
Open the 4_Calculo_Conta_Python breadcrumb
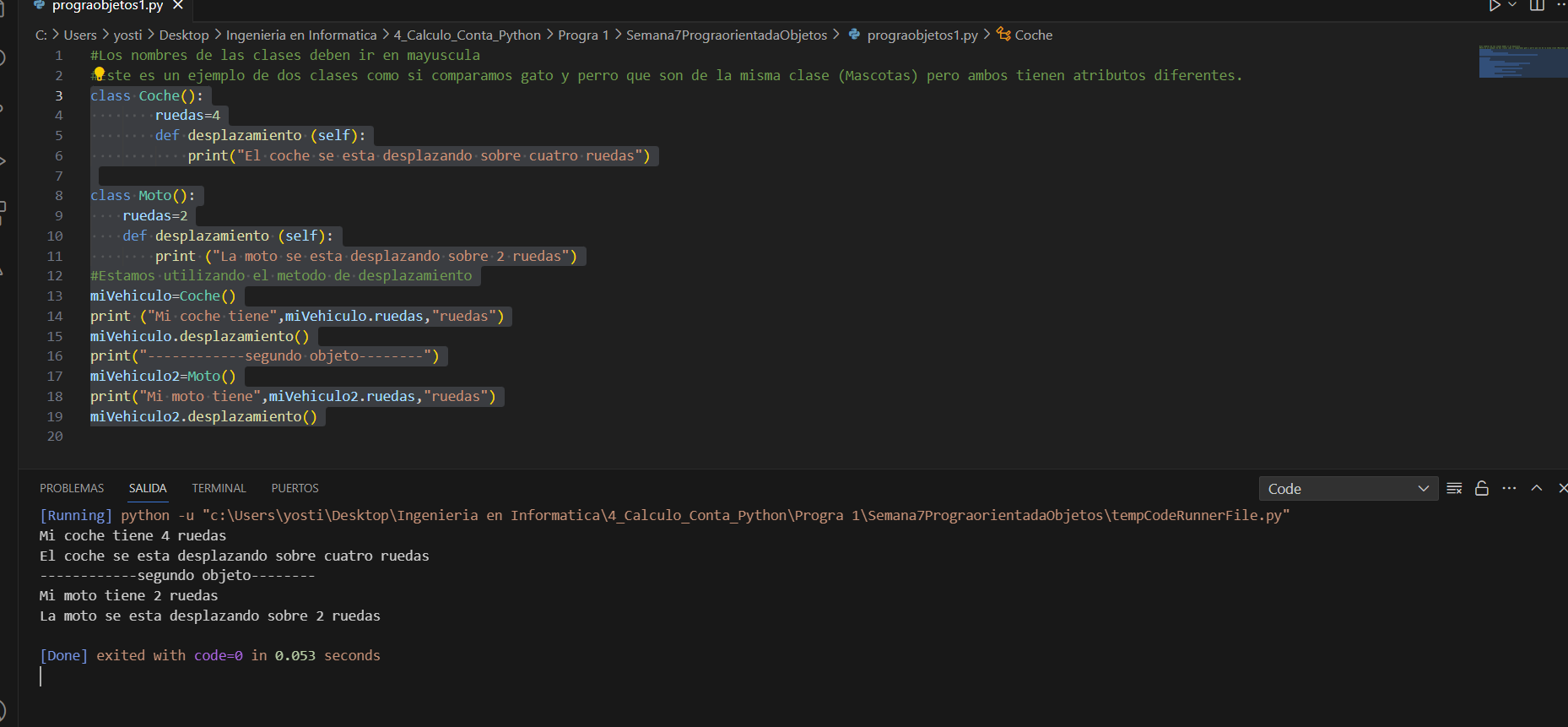[467, 35]
